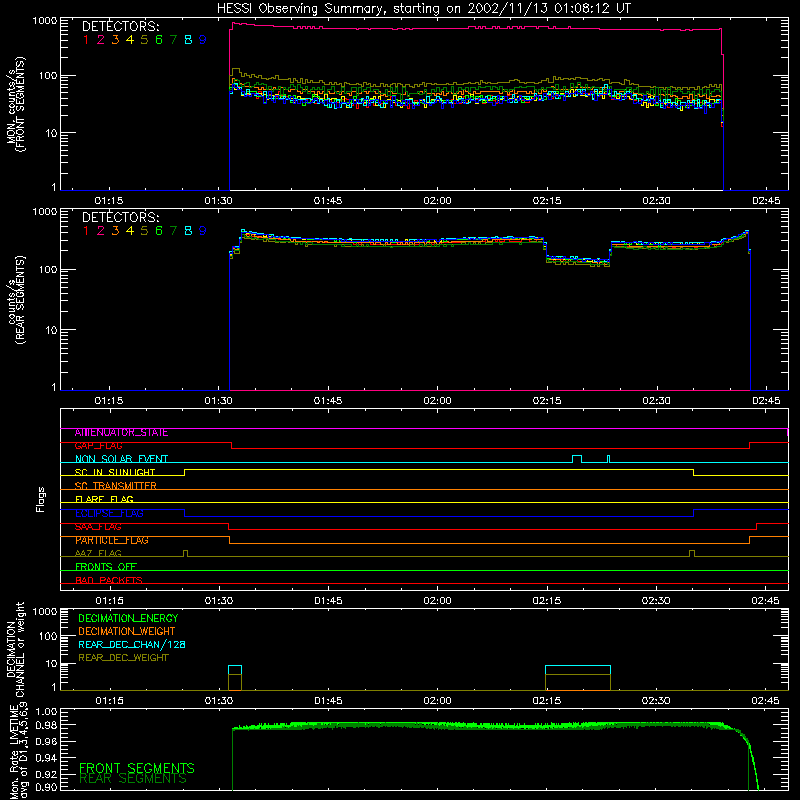Click the DECIMATION_ENERGY legend entry
The width and height of the screenshot is (800, 800).
pos(128,618)
